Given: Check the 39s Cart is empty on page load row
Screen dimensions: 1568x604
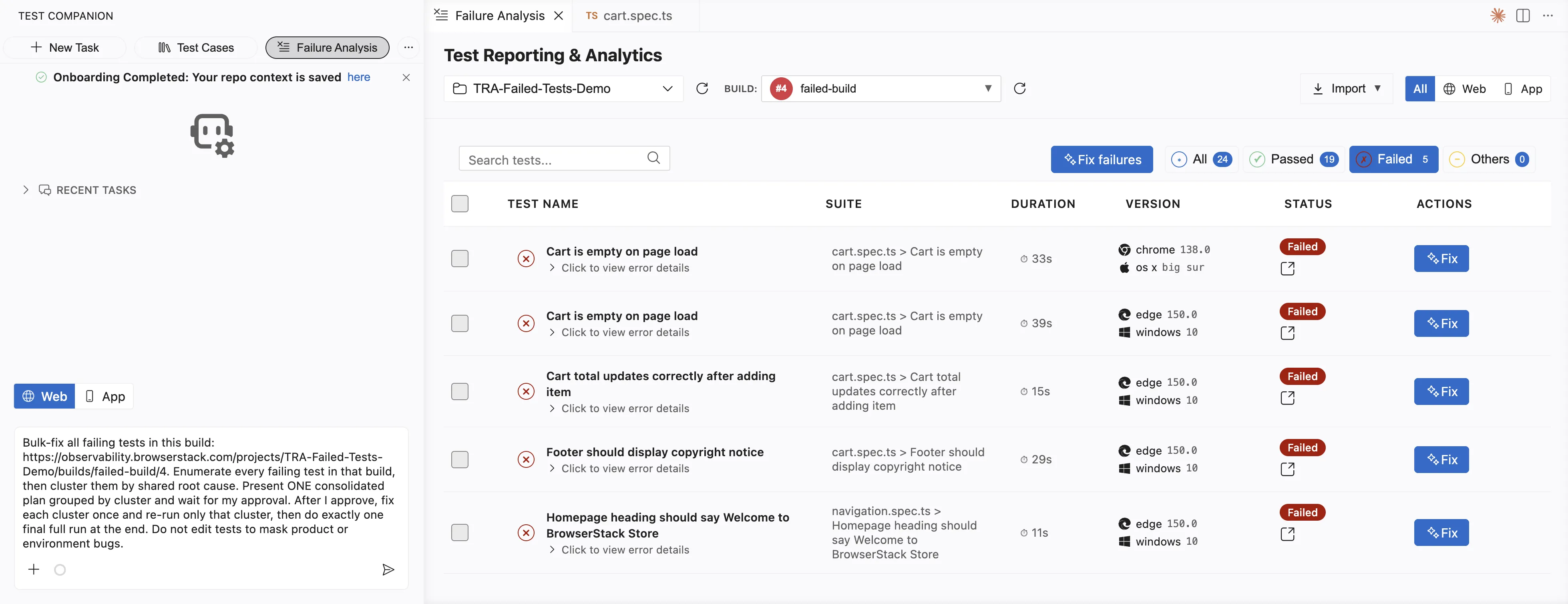Looking at the screenshot, I should tap(460, 323).
